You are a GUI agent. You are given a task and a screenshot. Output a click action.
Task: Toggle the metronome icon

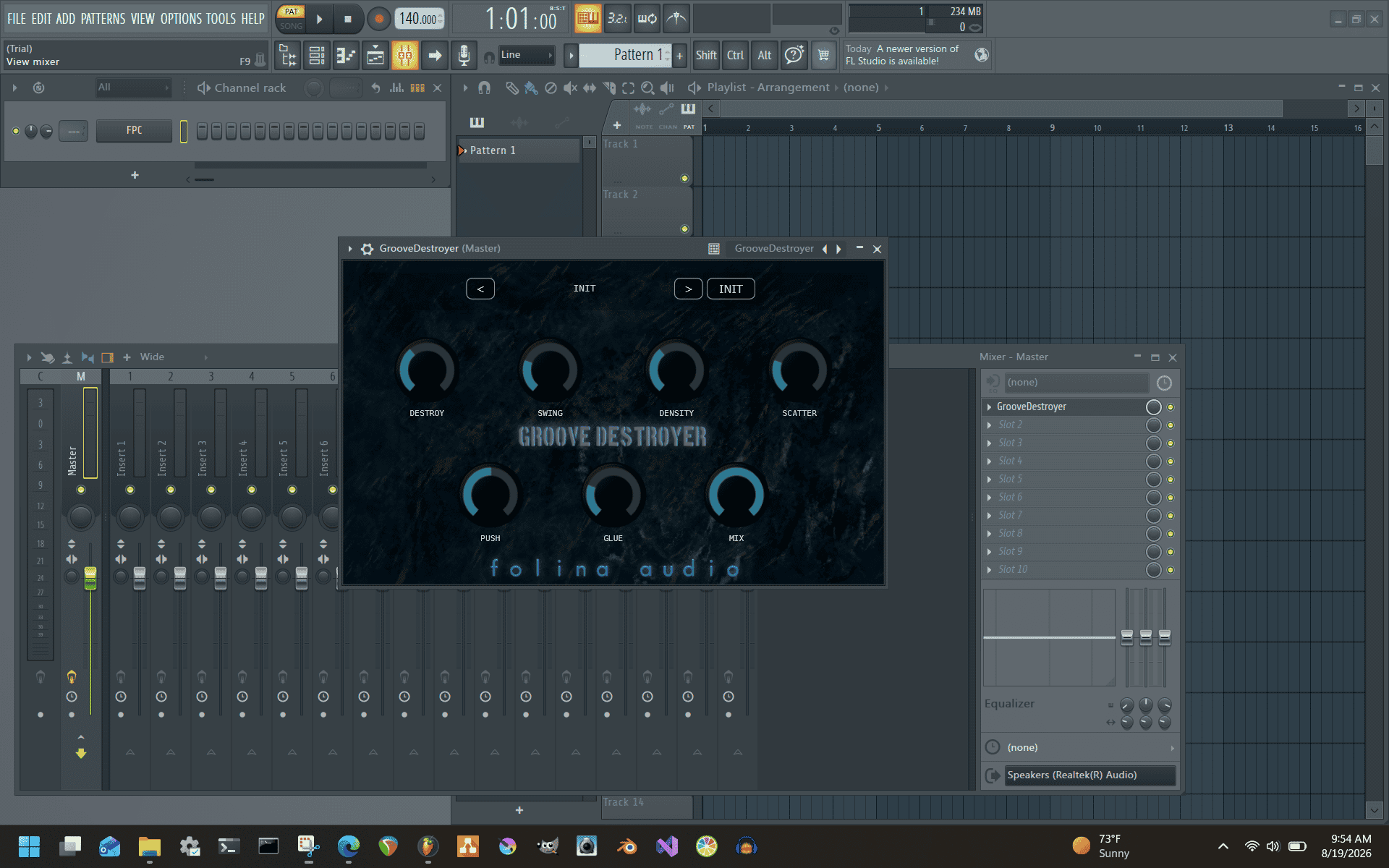(676, 18)
